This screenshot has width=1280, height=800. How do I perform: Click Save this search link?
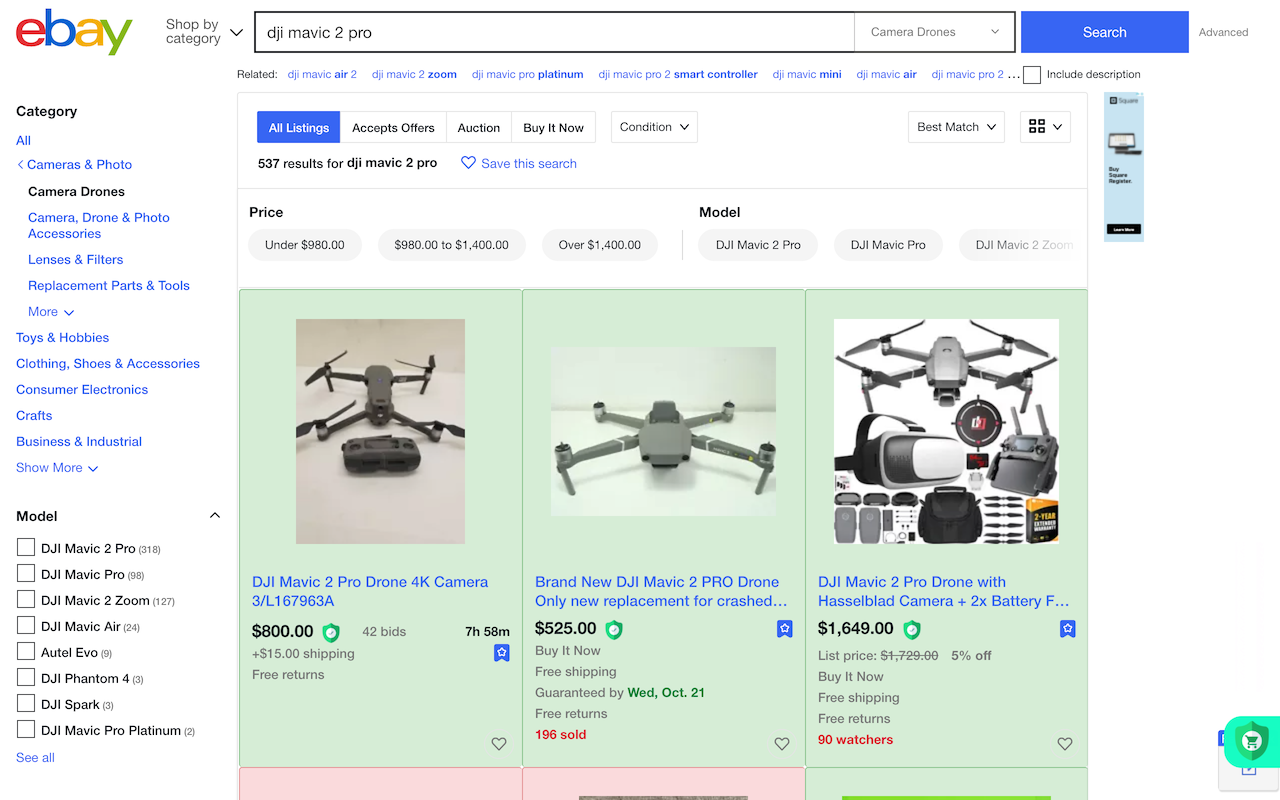(529, 163)
